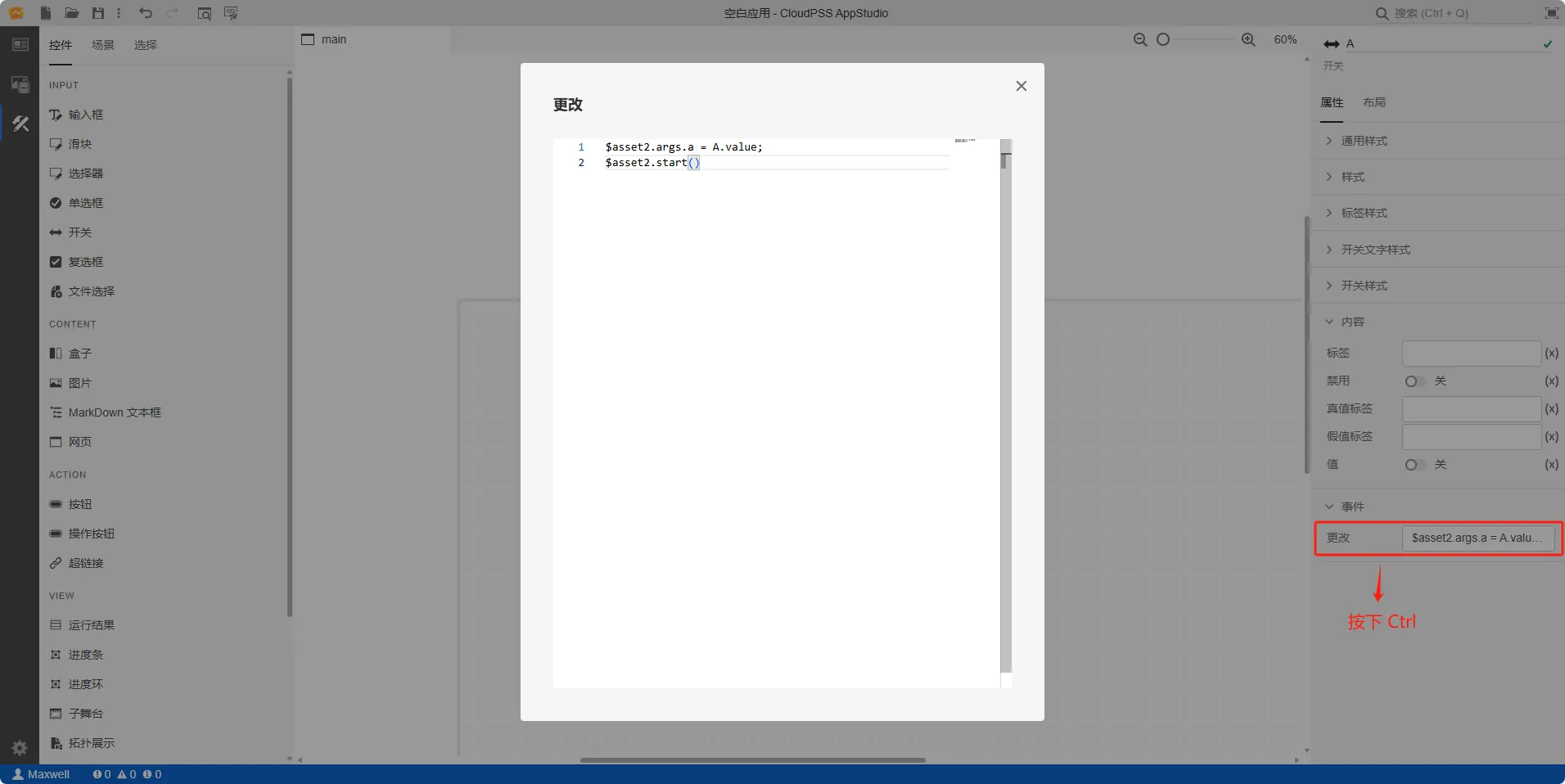
Task: Click expression (x) button beside 真值标签
Action: pyautogui.click(x=1551, y=409)
